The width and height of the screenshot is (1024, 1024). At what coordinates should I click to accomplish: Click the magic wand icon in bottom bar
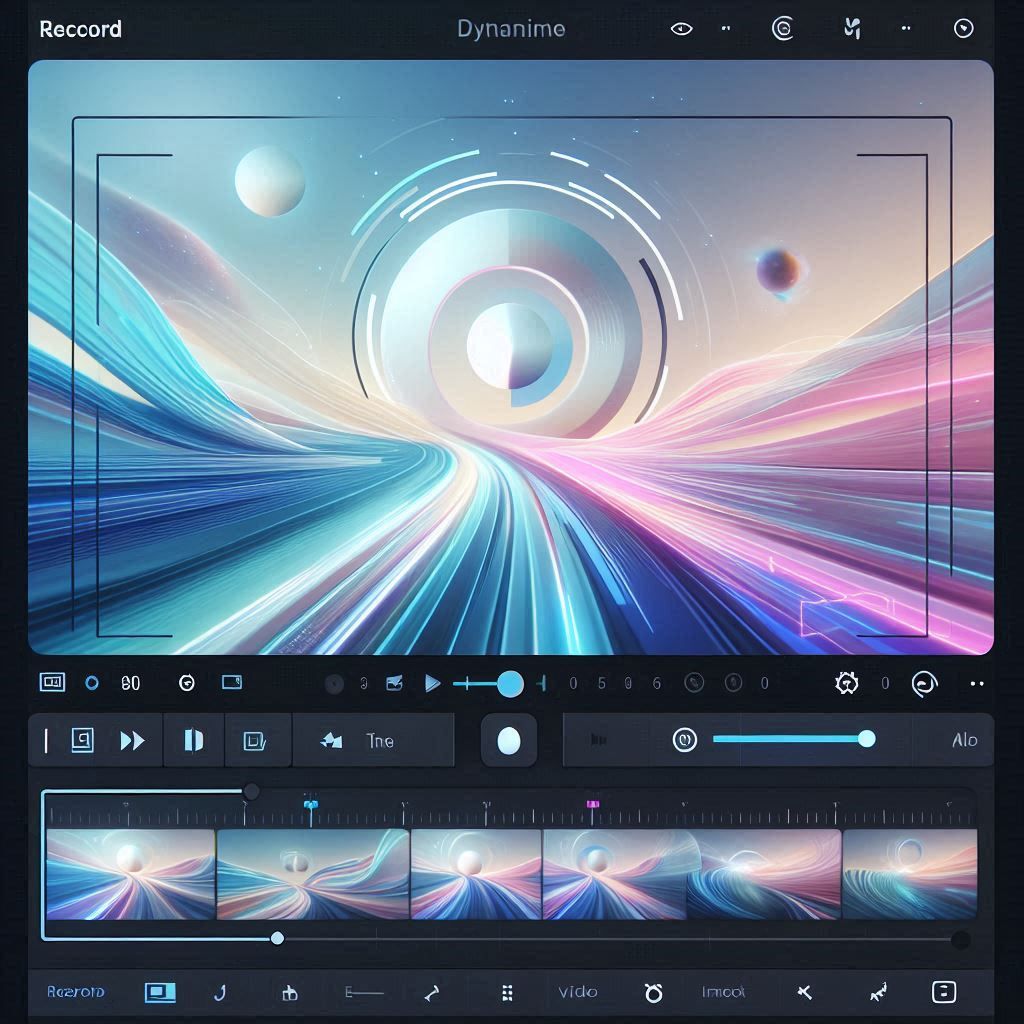click(878, 993)
